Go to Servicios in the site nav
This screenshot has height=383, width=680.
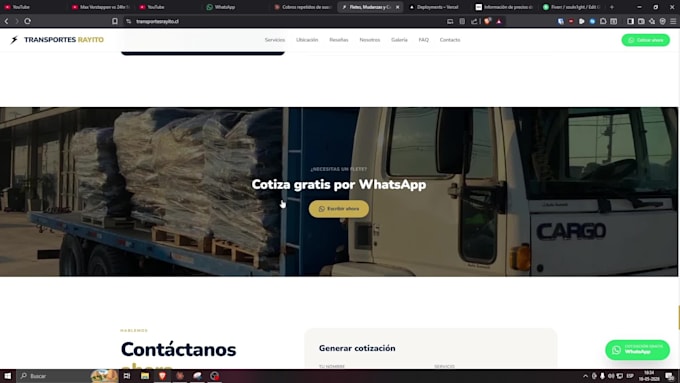[275, 40]
